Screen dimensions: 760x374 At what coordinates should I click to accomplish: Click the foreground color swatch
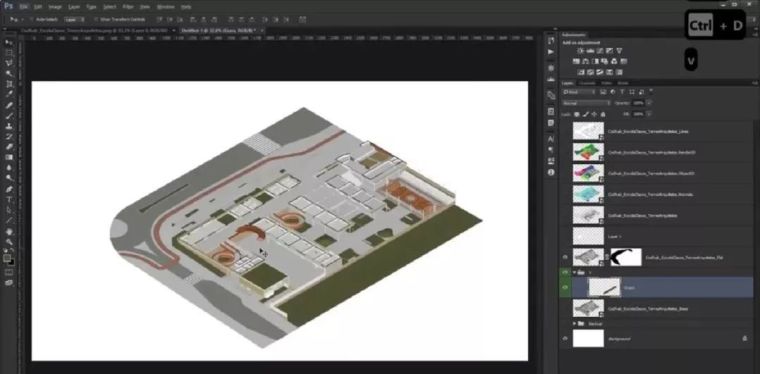coord(7,258)
